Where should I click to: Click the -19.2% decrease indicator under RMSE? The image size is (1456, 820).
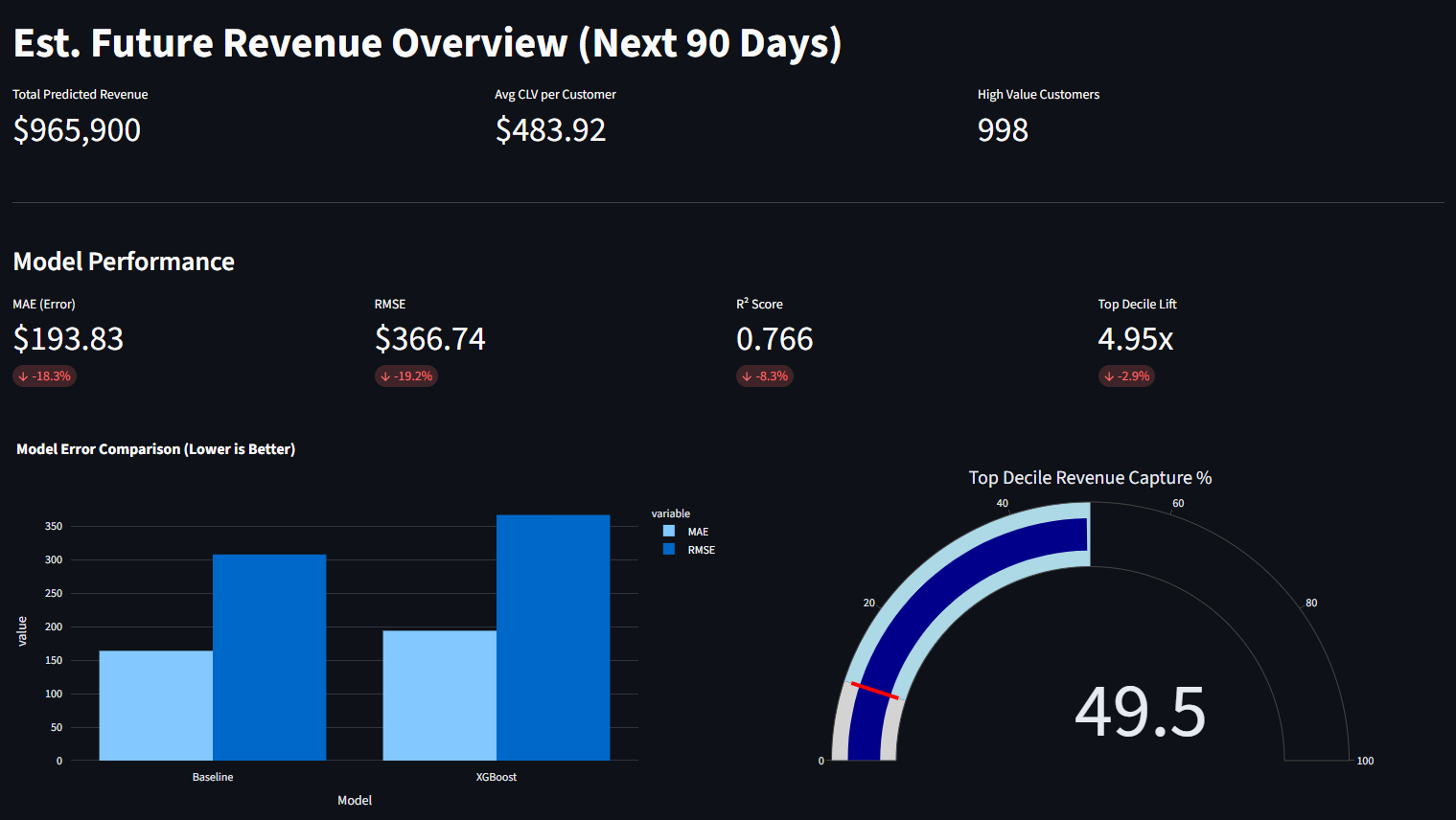406,376
